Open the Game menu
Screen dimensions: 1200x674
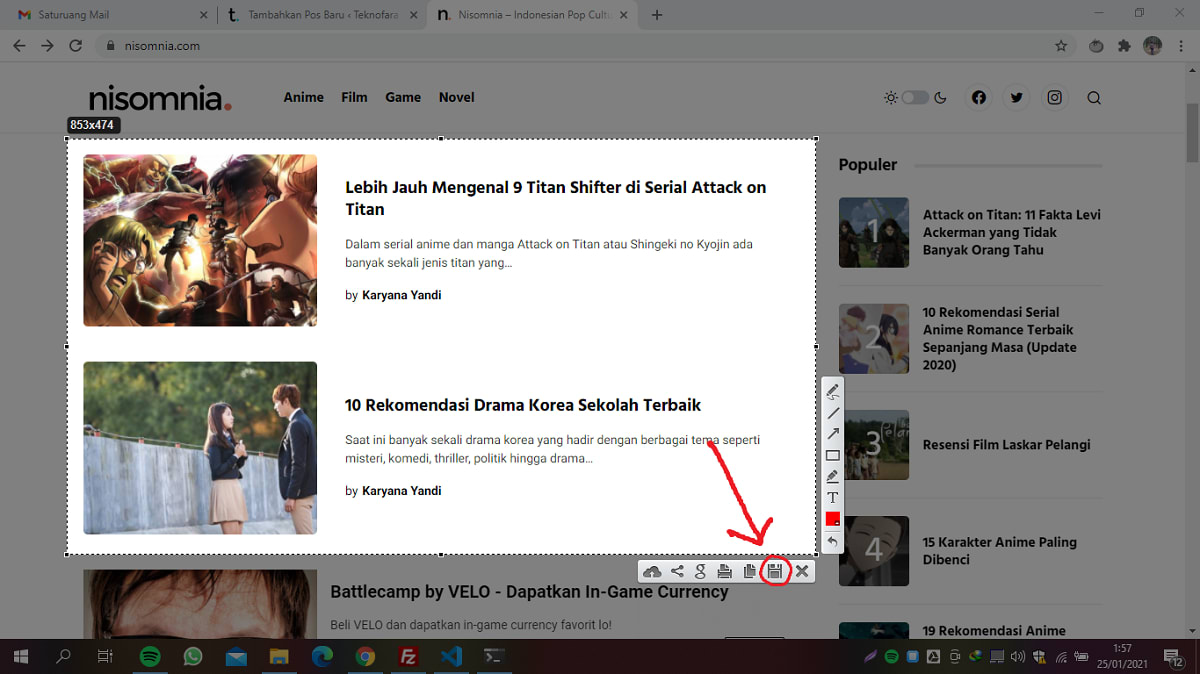(403, 97)
